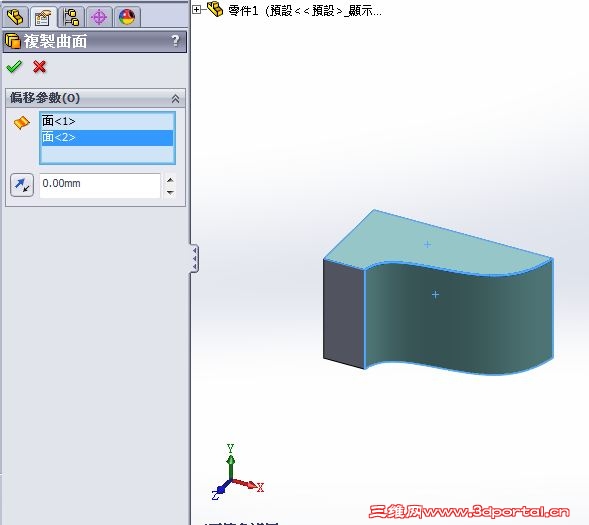This screenshot has height=525, width=589.
Task: Confirm with the green checkmark OK
Action: pyautogui.click(x=14, y=67)
